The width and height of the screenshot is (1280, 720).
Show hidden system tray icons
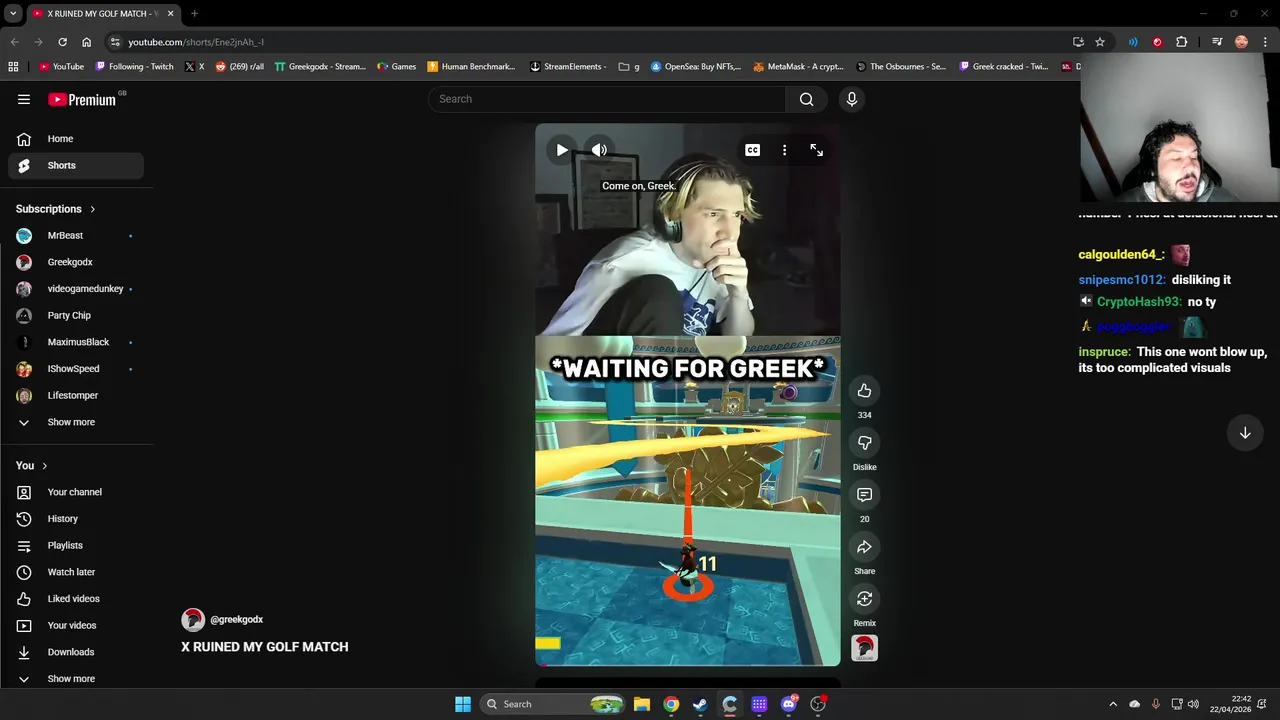[1113, 704]
